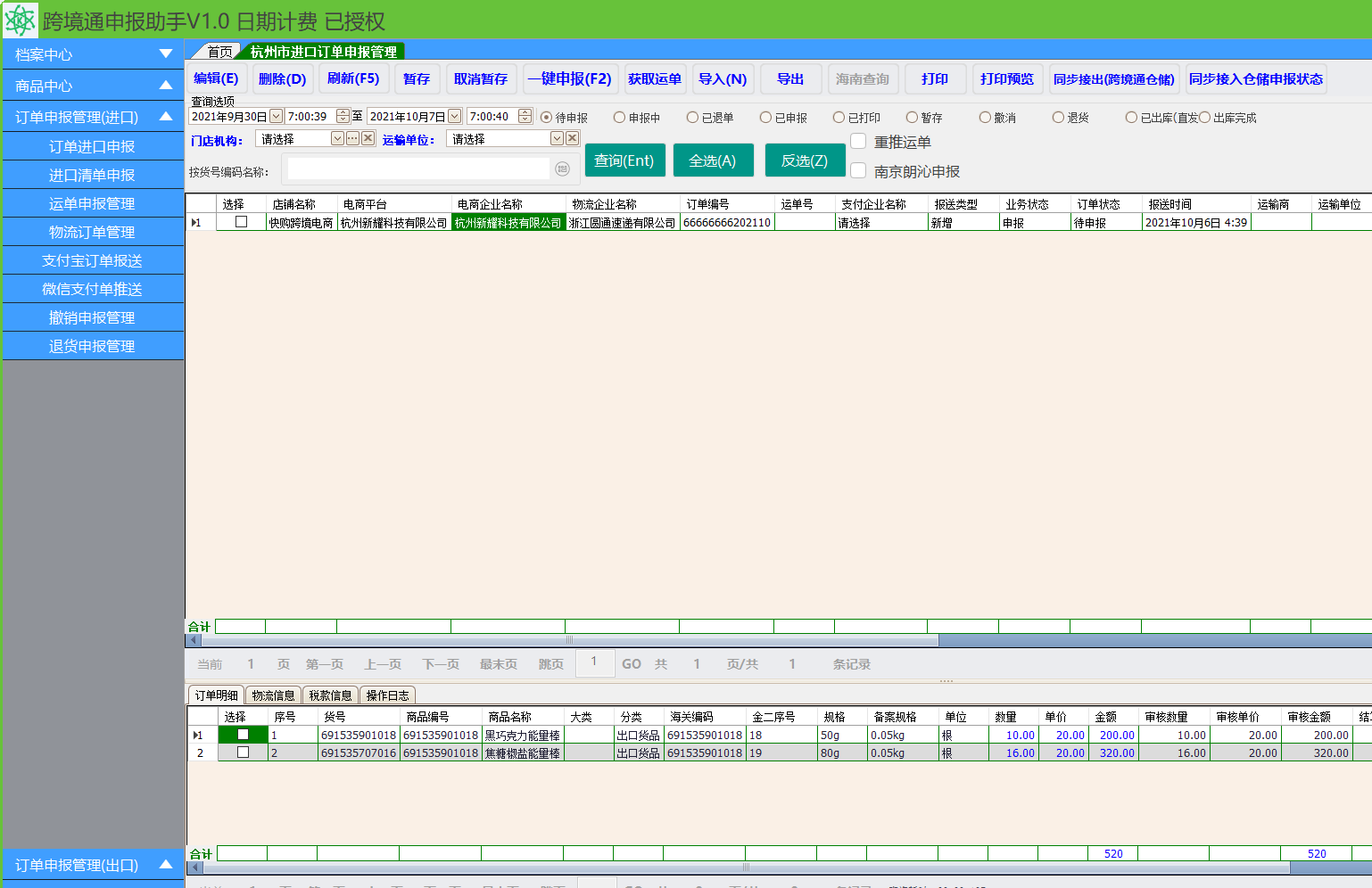The height and width of the screenshot is (888, 1372).
Task: Click the 删除(D) button
Action: click(283, 78)
